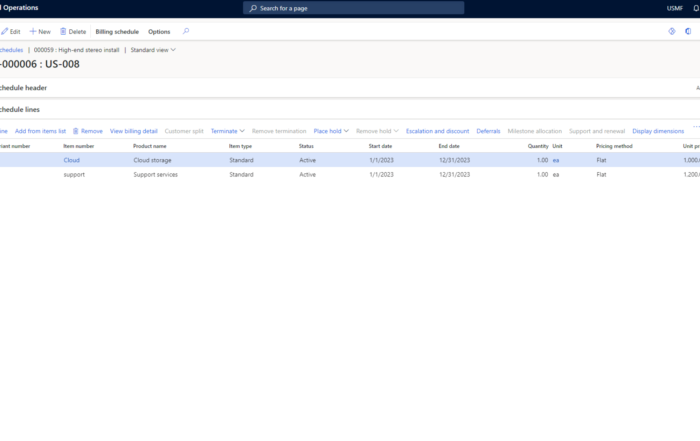Click the Deferrals button

488,131
